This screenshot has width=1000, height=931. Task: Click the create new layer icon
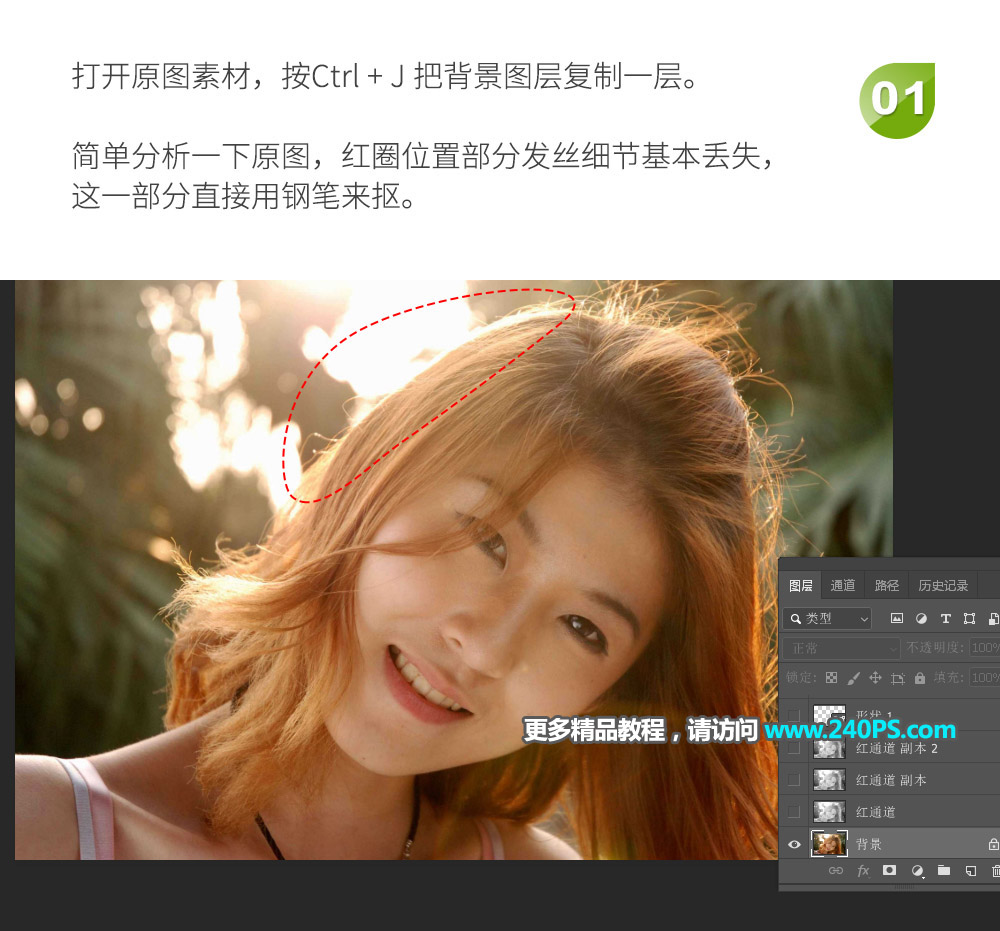[970, 871]
